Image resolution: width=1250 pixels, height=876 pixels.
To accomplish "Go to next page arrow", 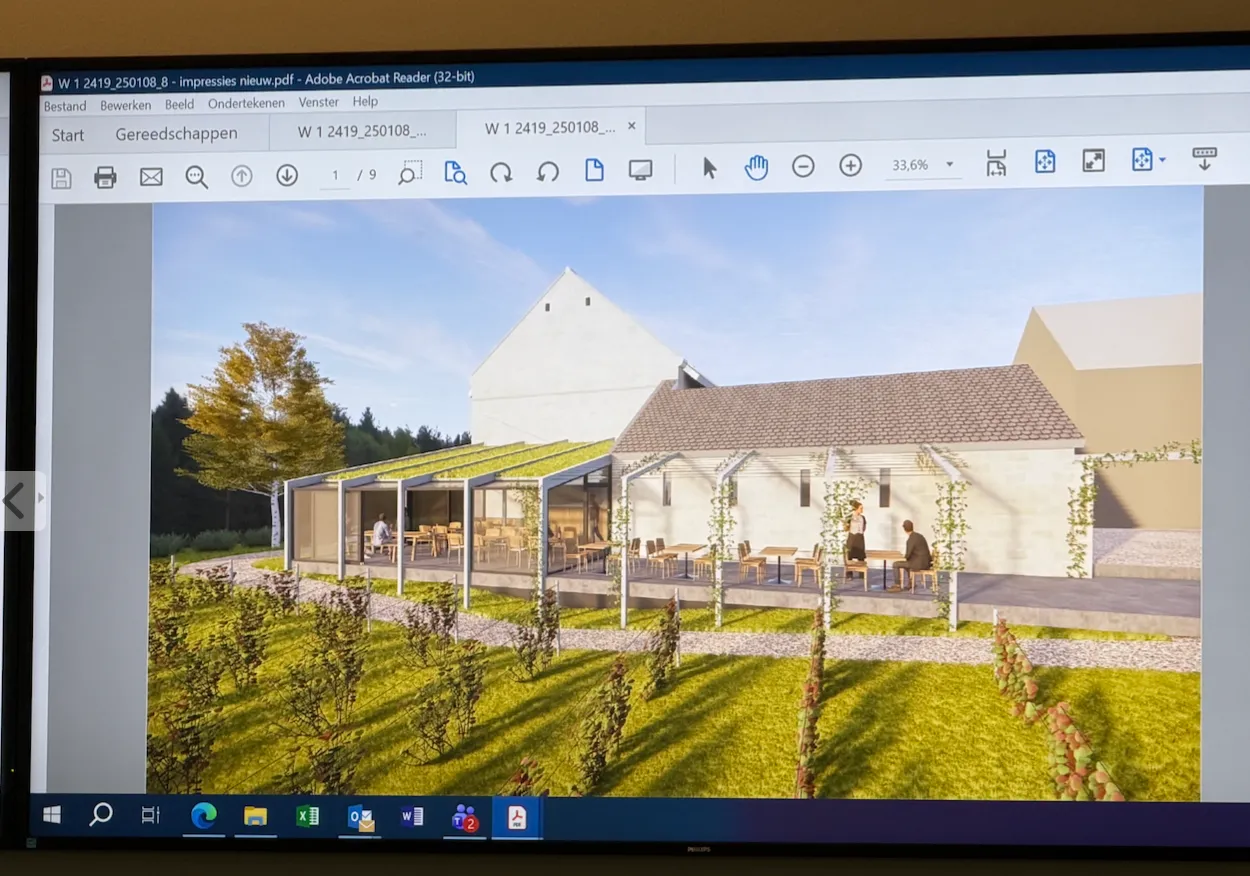I will [287, 175].
